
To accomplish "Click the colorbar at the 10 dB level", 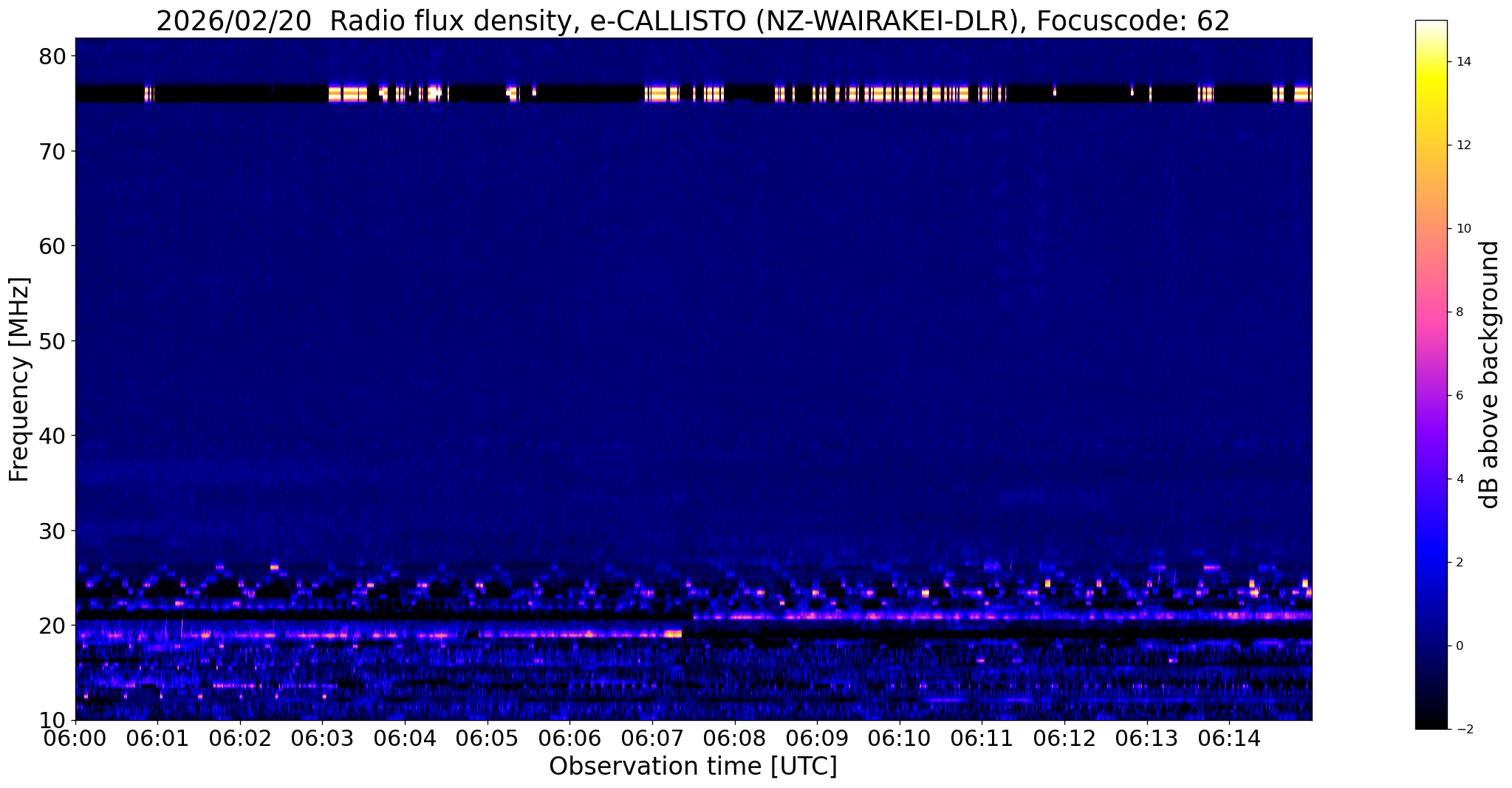I will click(x=1431, y=228).
